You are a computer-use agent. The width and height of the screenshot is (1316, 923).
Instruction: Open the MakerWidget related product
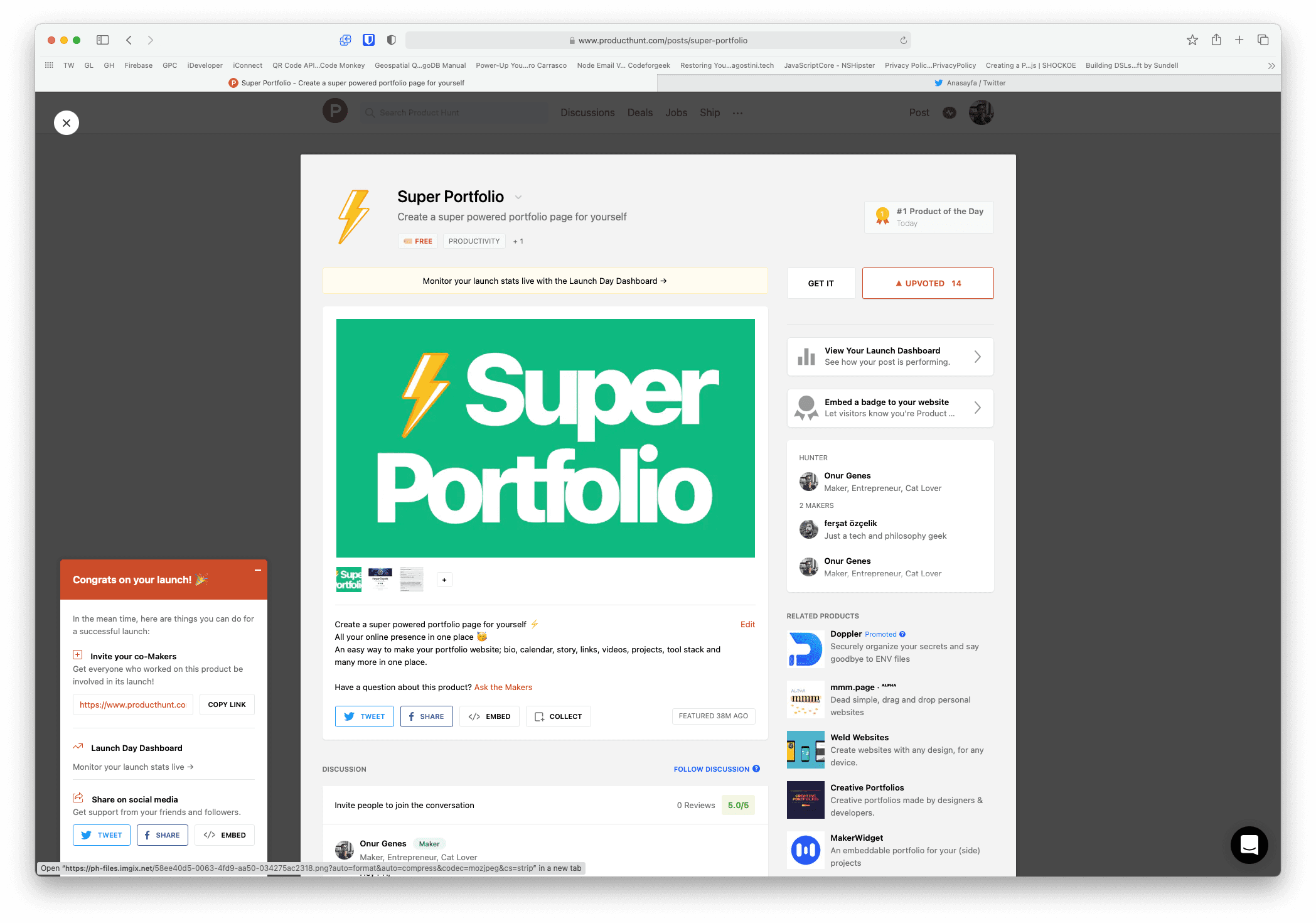pyautogui.click(x=890, y=850)
